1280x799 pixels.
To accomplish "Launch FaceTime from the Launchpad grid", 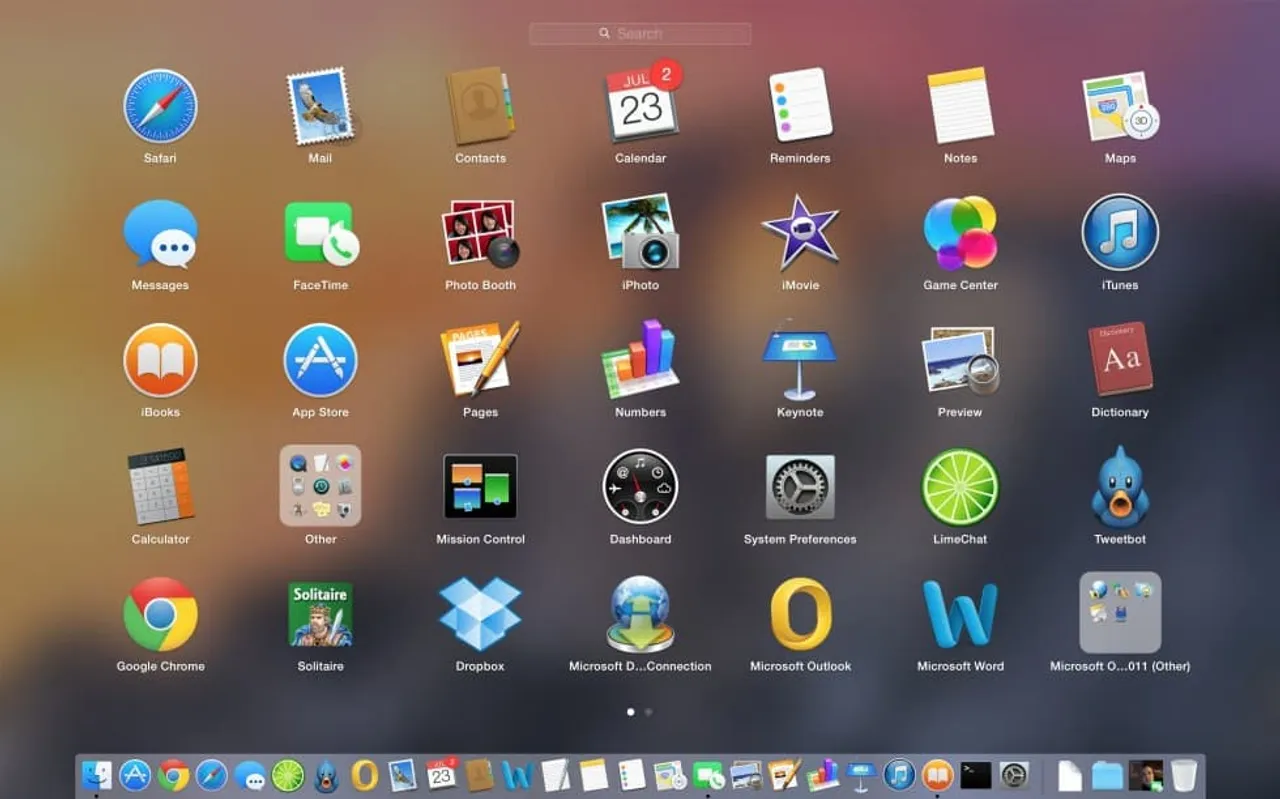I will (321, 233).
